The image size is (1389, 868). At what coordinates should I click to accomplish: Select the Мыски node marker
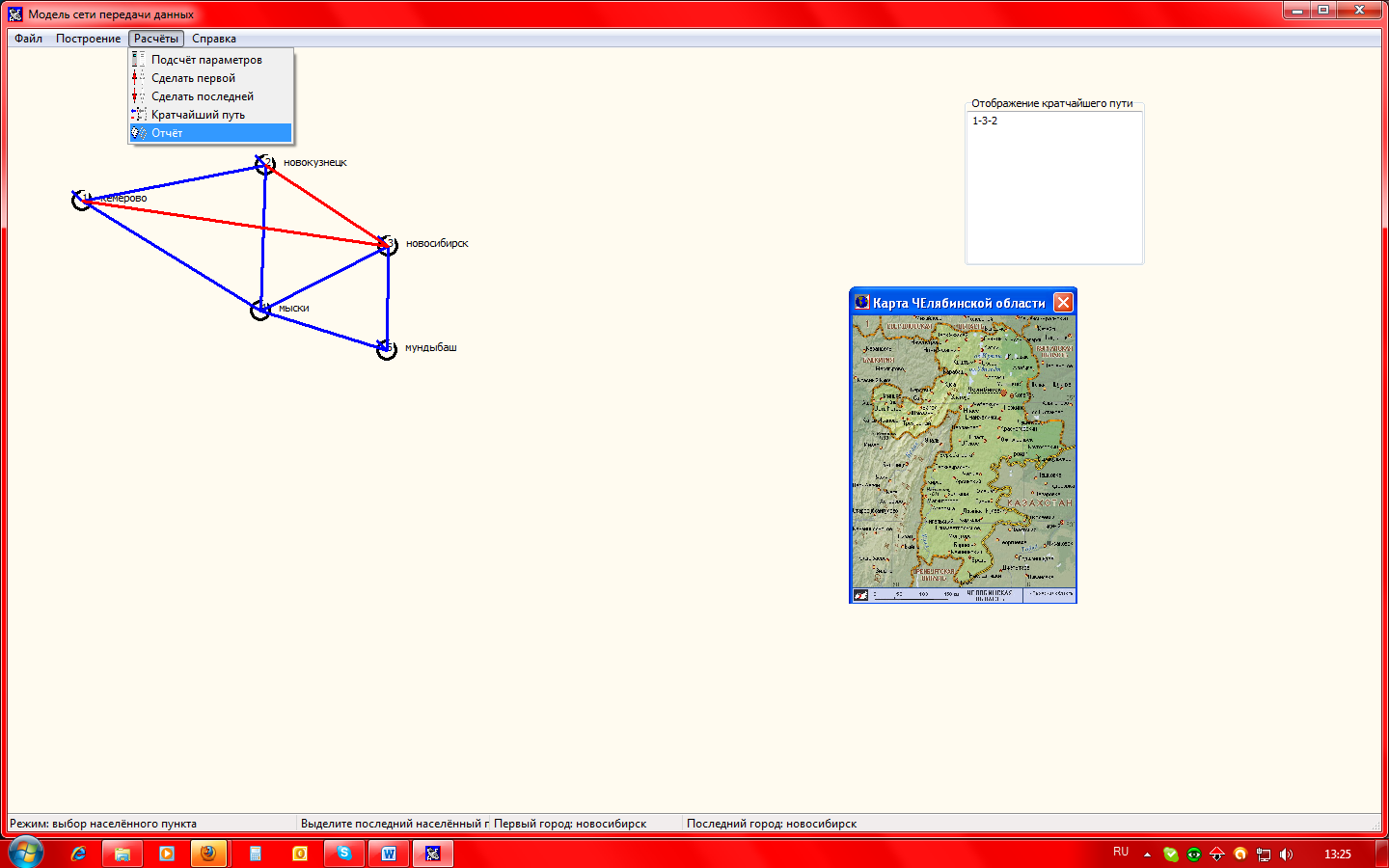[x=260, y=310]
